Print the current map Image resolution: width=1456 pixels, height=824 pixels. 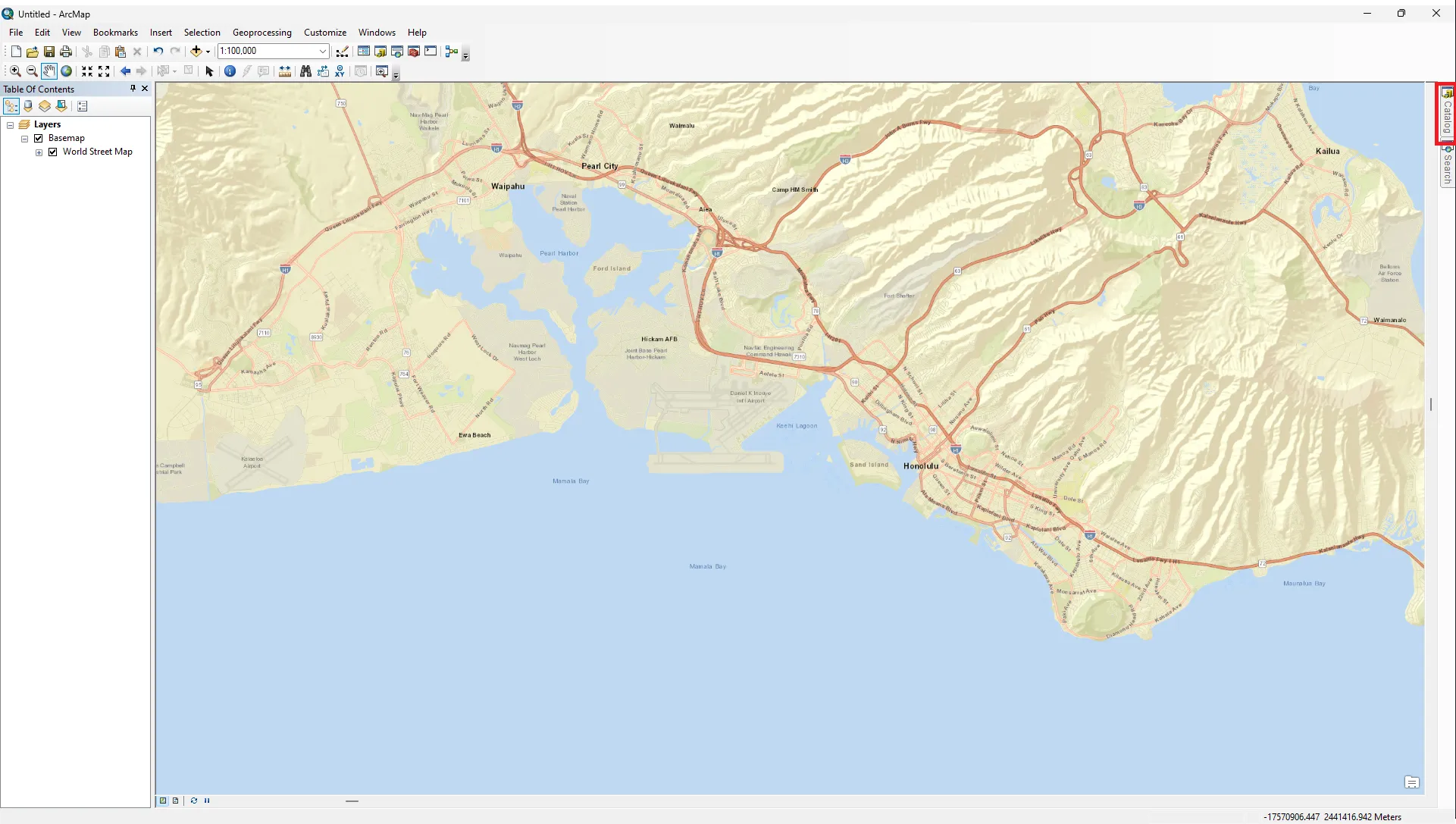66,52
